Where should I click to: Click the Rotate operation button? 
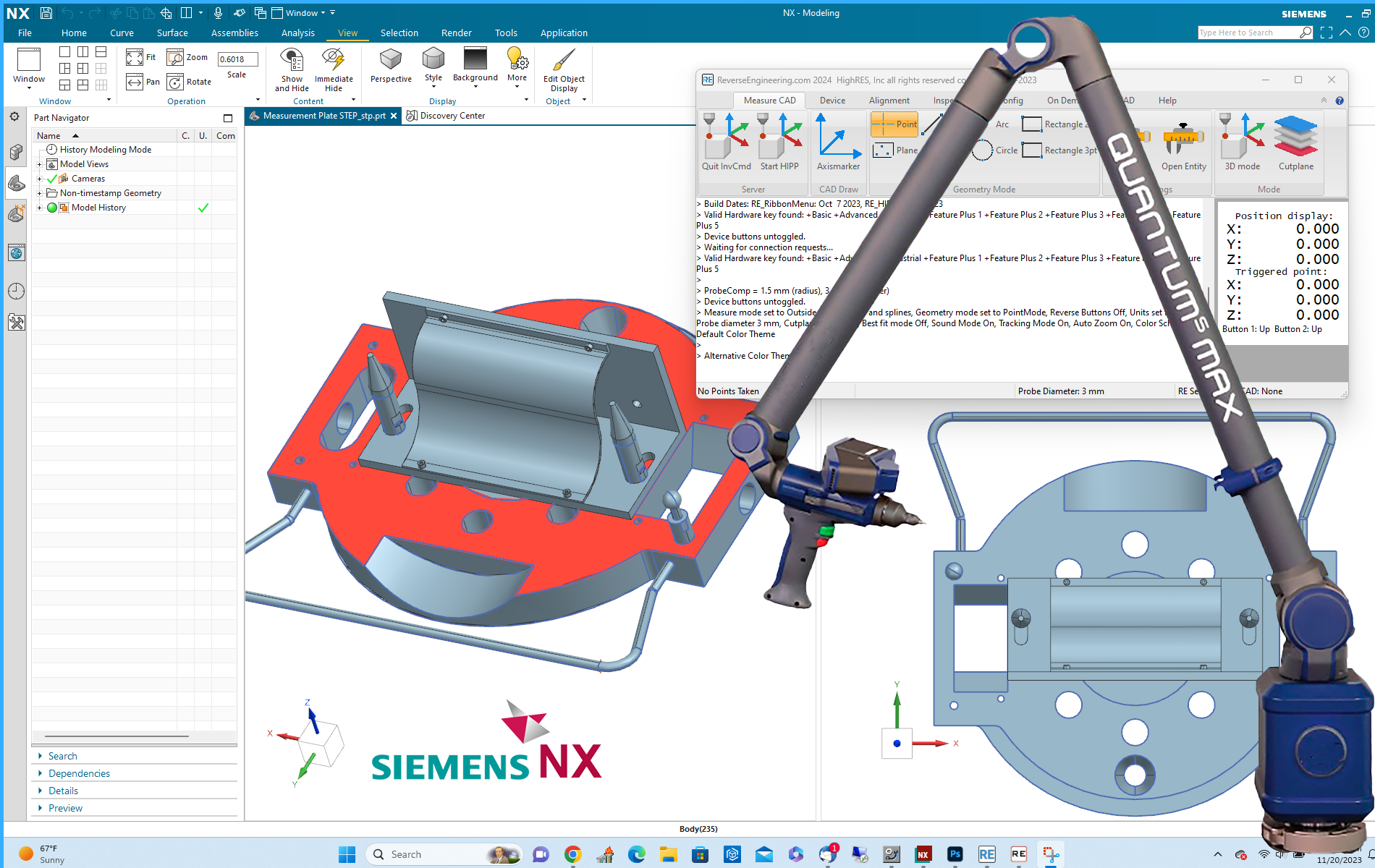190,82
